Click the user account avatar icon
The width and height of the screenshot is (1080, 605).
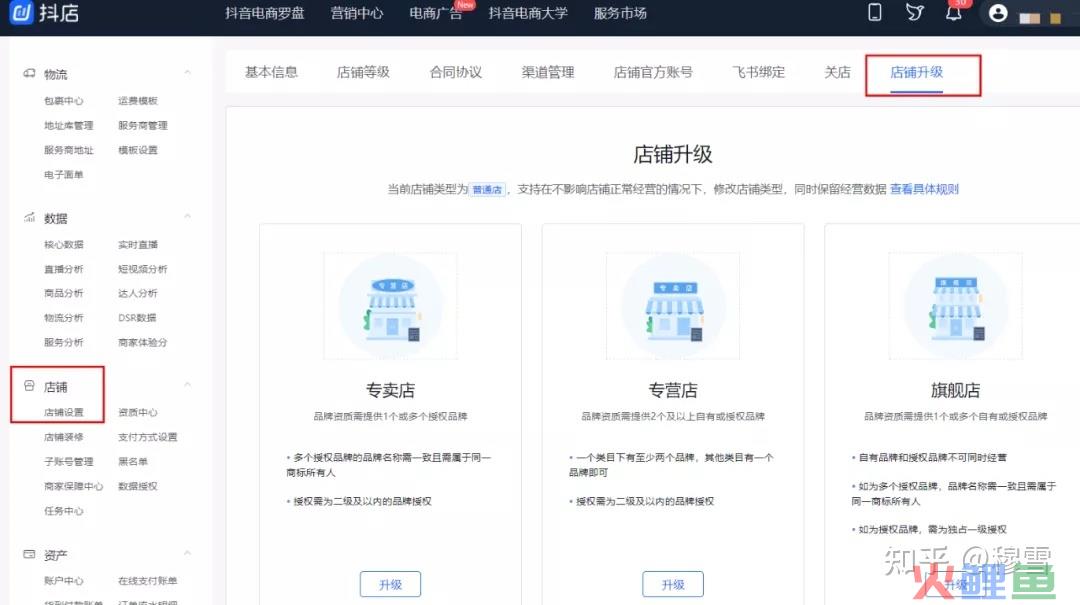click(x=998, y=13)
